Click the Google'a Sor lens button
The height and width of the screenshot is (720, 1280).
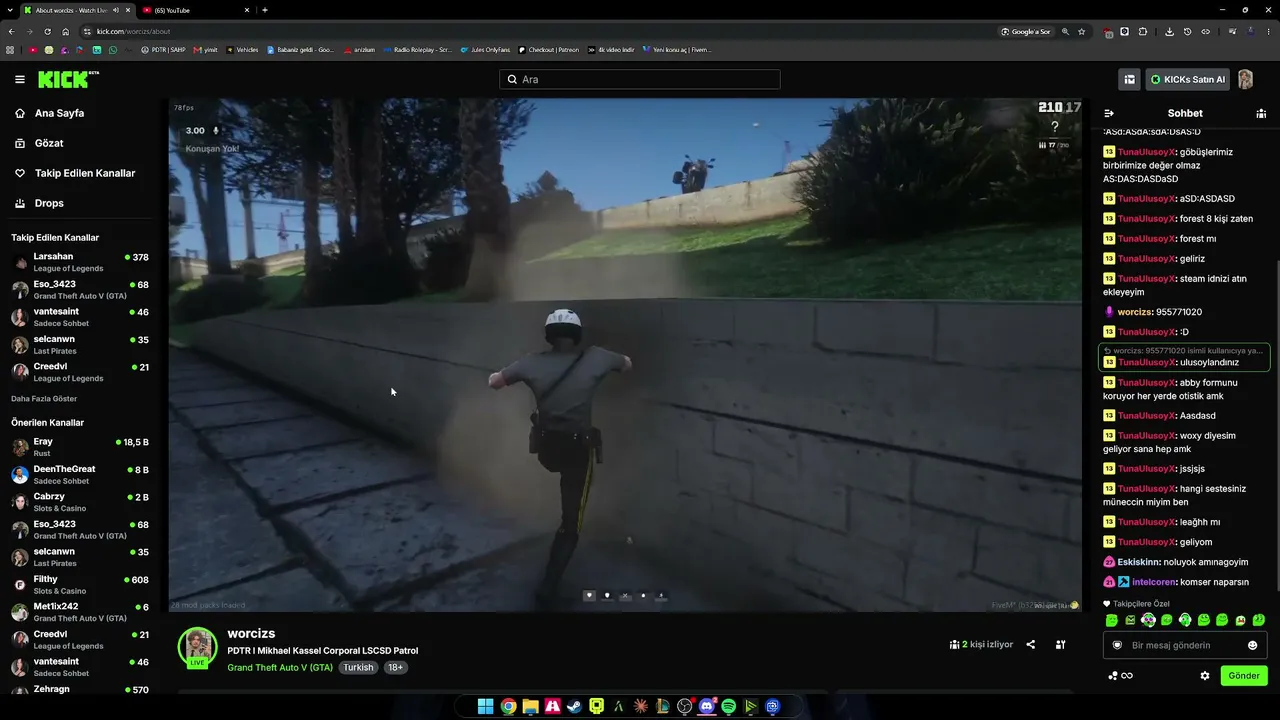click(x=1026, y=32)
